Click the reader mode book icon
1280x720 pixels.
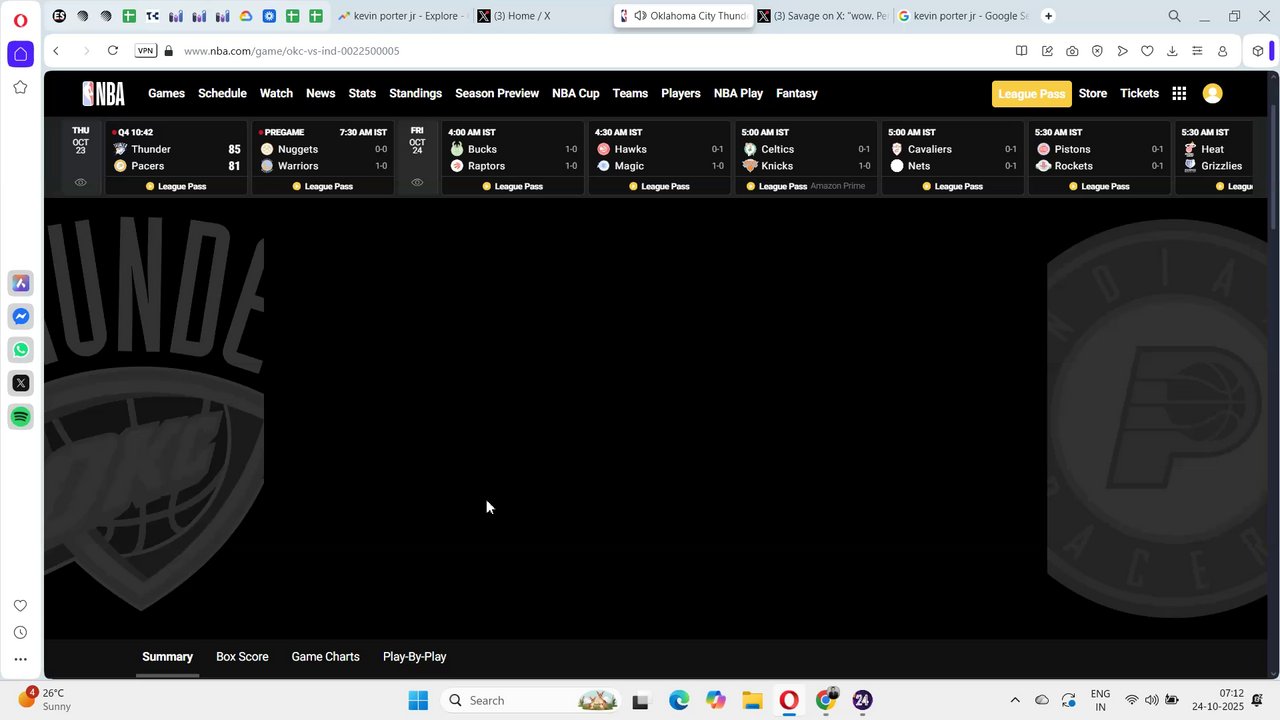pyautogui.click(x=1021, y=51)
